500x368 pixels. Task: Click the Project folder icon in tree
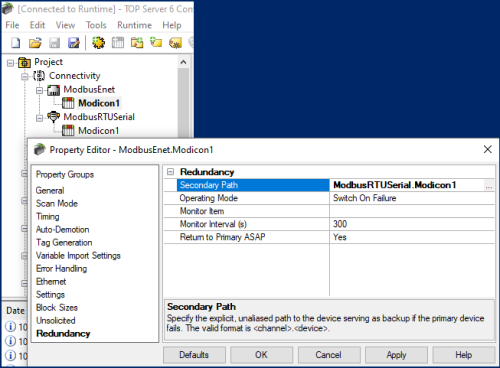coord(24,62)
